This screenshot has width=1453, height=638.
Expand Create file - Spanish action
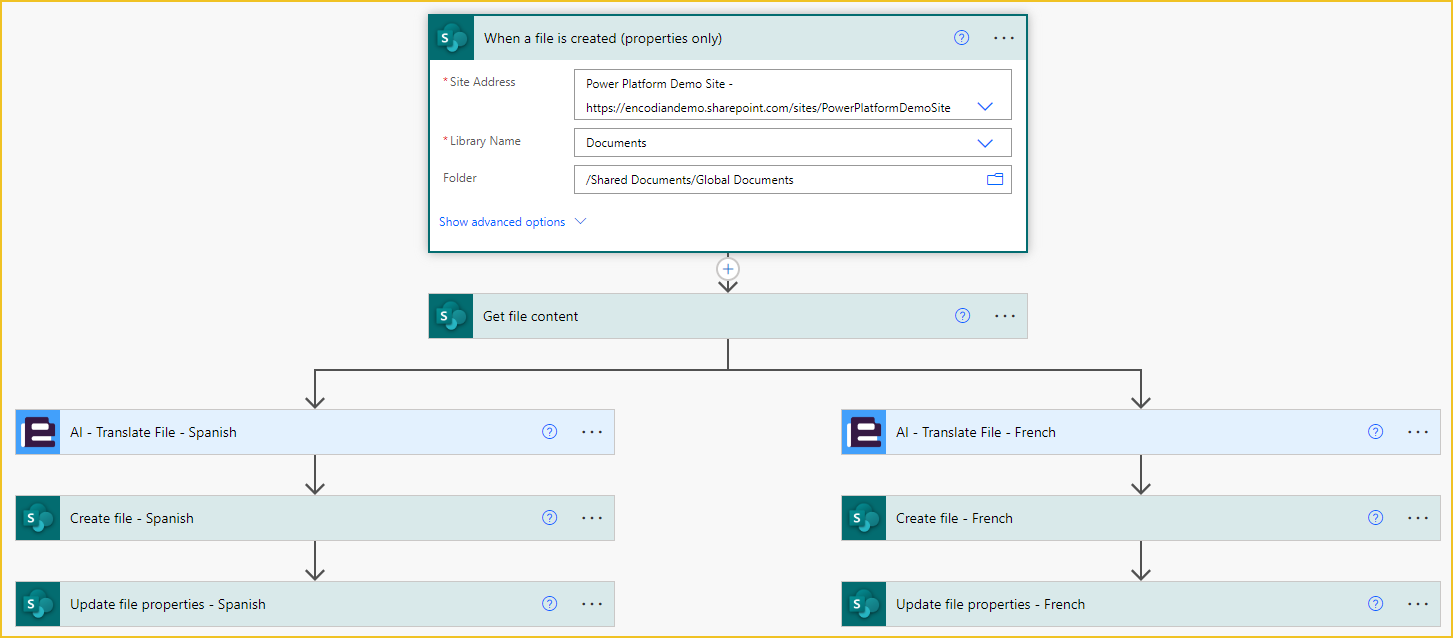pyautogui.click(x=315, y=518)
